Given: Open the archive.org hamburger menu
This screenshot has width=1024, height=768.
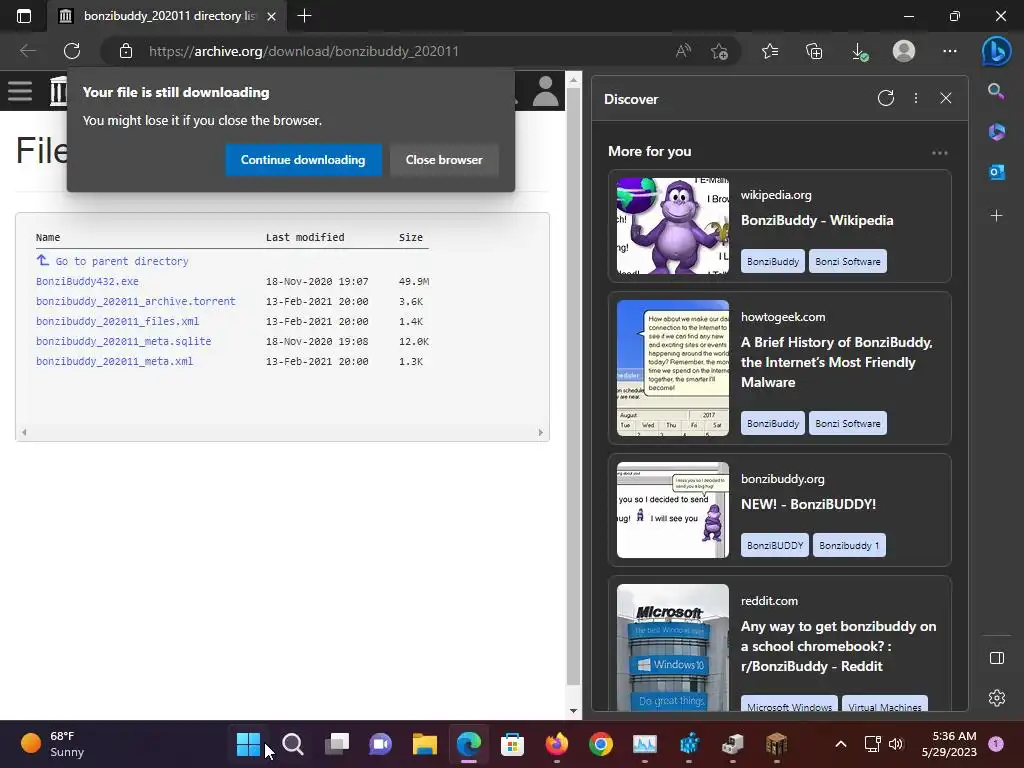Looking at the screenshot, I should click(20, 91).
